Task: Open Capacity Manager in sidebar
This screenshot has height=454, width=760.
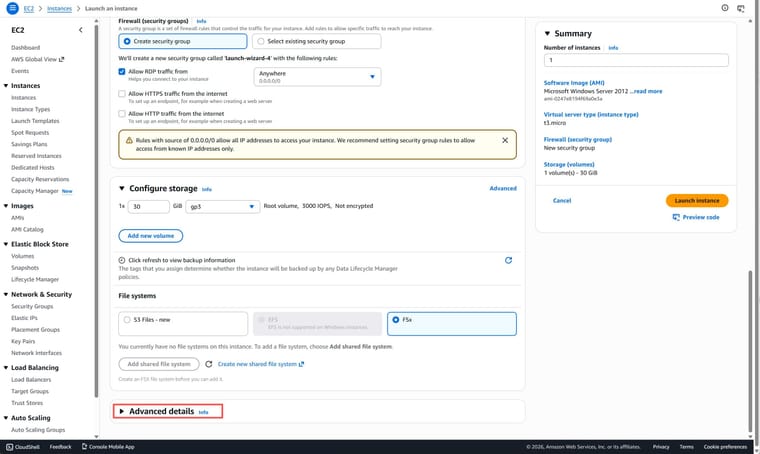Action: (x=34, y=191)
